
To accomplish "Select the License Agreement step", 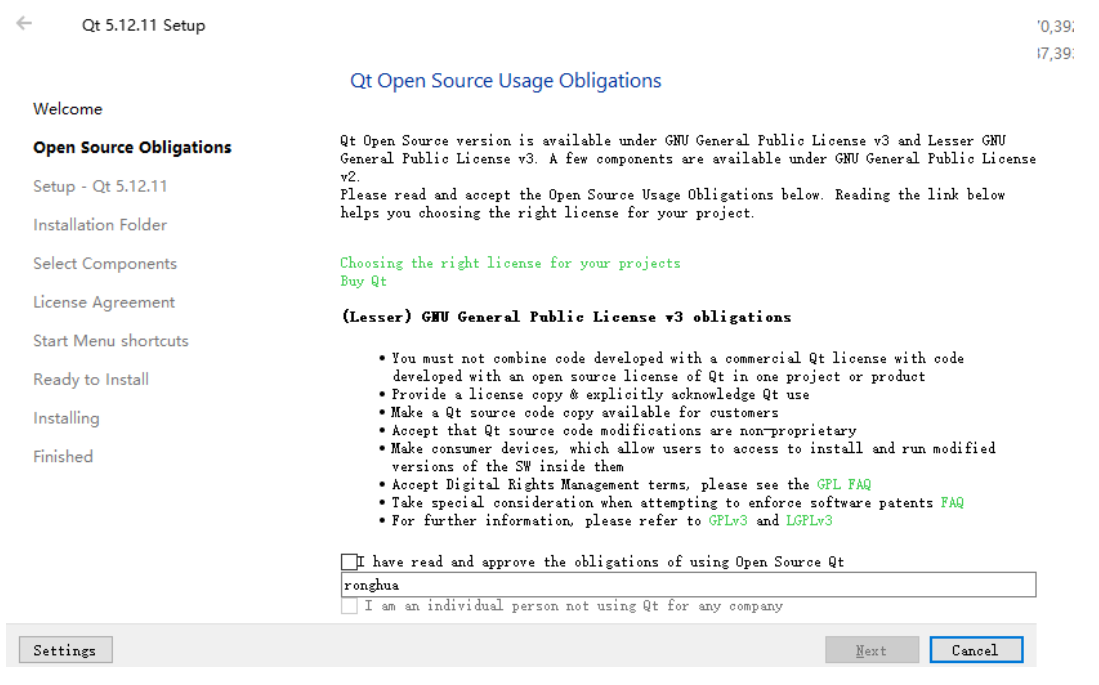I will (x=104, y=302).
